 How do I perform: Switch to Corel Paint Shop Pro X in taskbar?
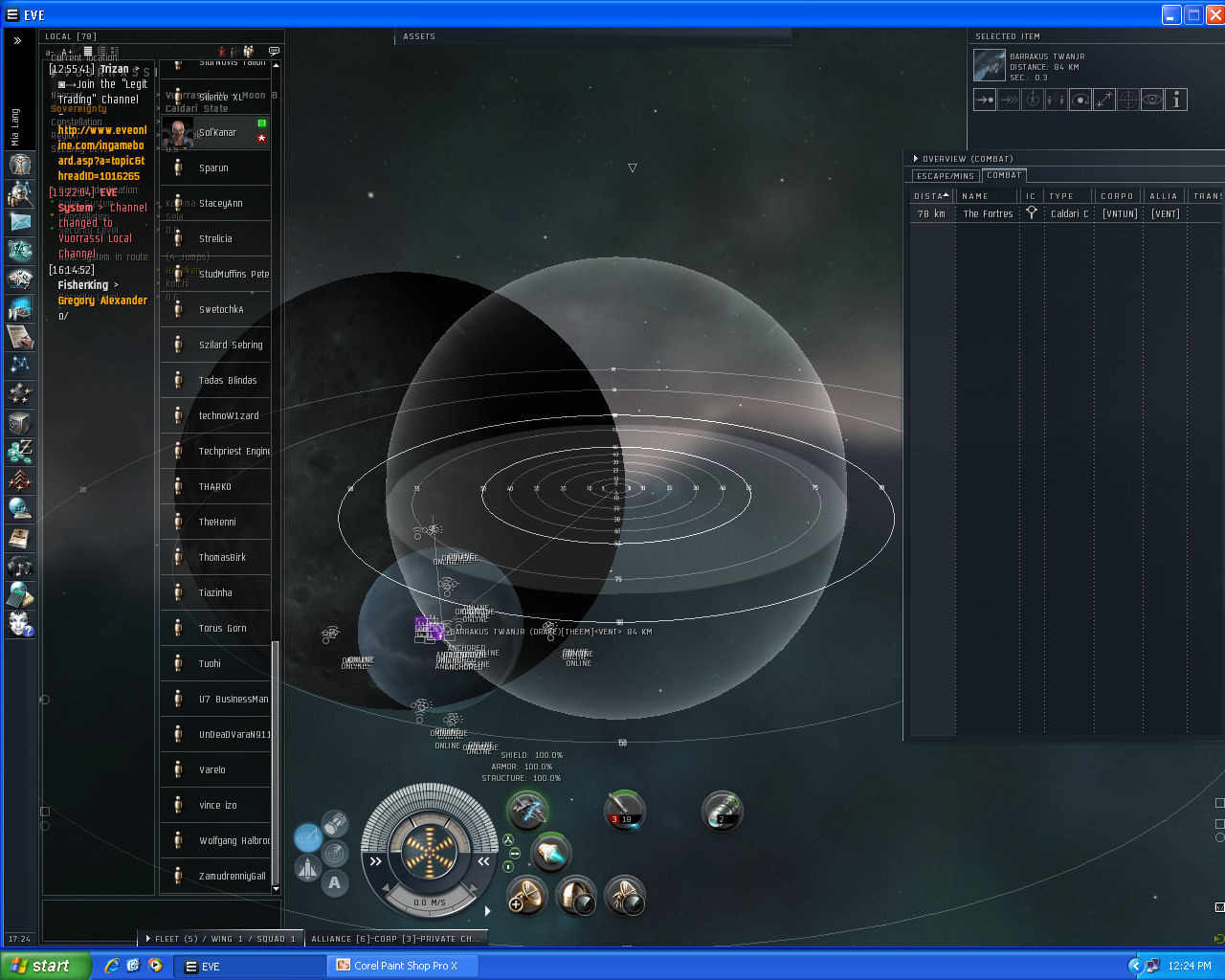[402, 966]
